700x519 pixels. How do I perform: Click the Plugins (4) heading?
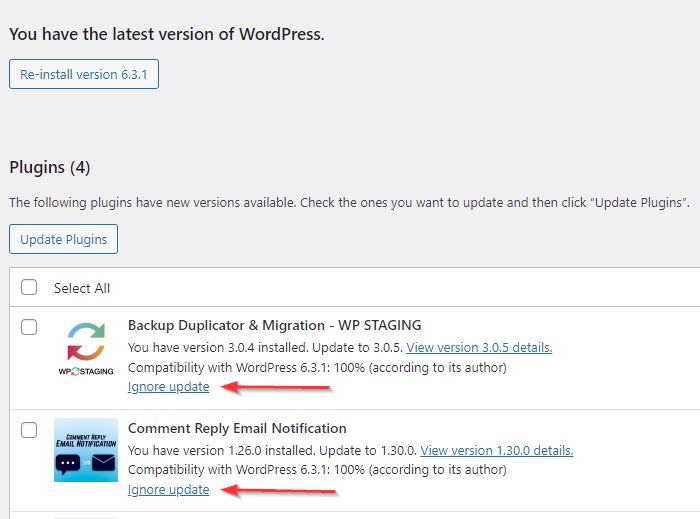(50, 168)
